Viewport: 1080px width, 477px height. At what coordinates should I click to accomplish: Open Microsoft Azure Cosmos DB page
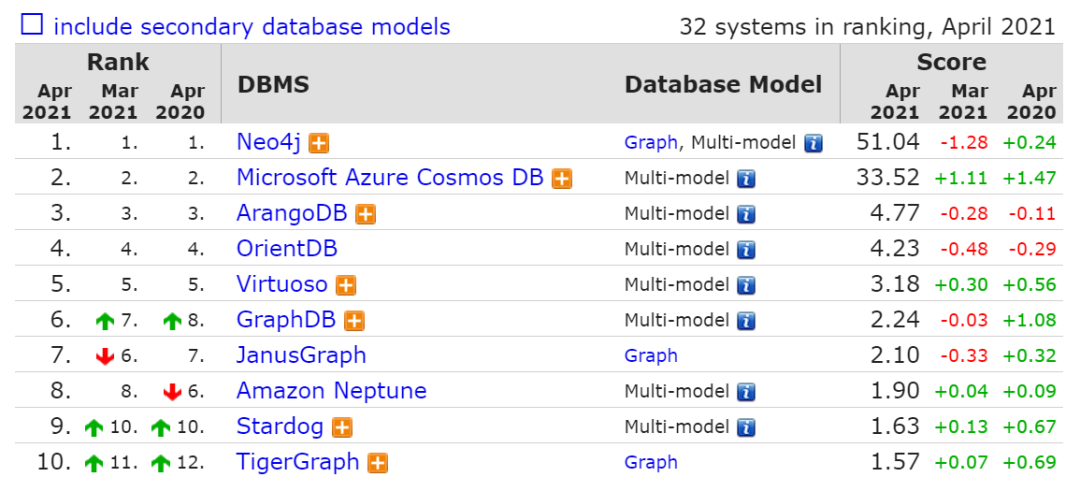(390, 178)
